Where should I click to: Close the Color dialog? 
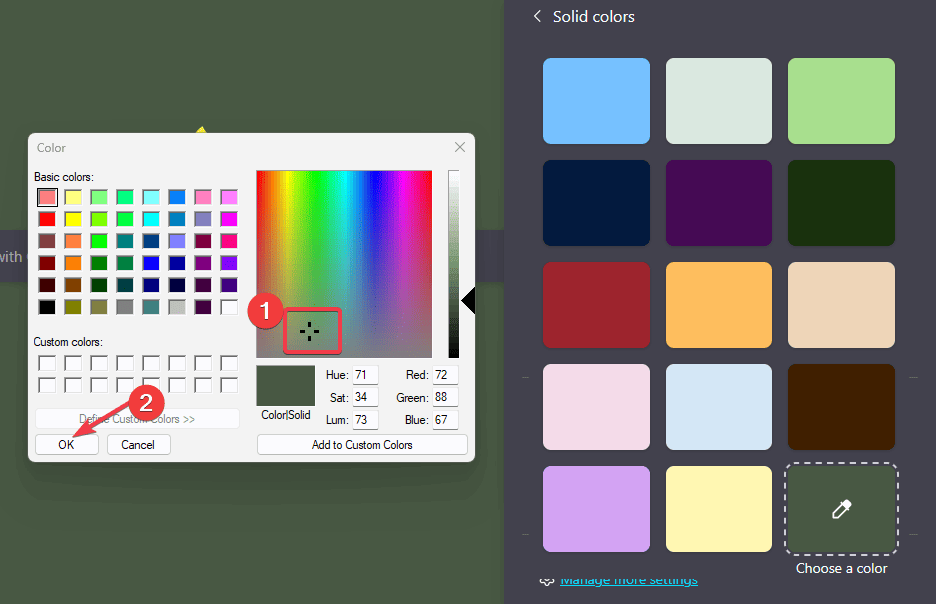460,147
